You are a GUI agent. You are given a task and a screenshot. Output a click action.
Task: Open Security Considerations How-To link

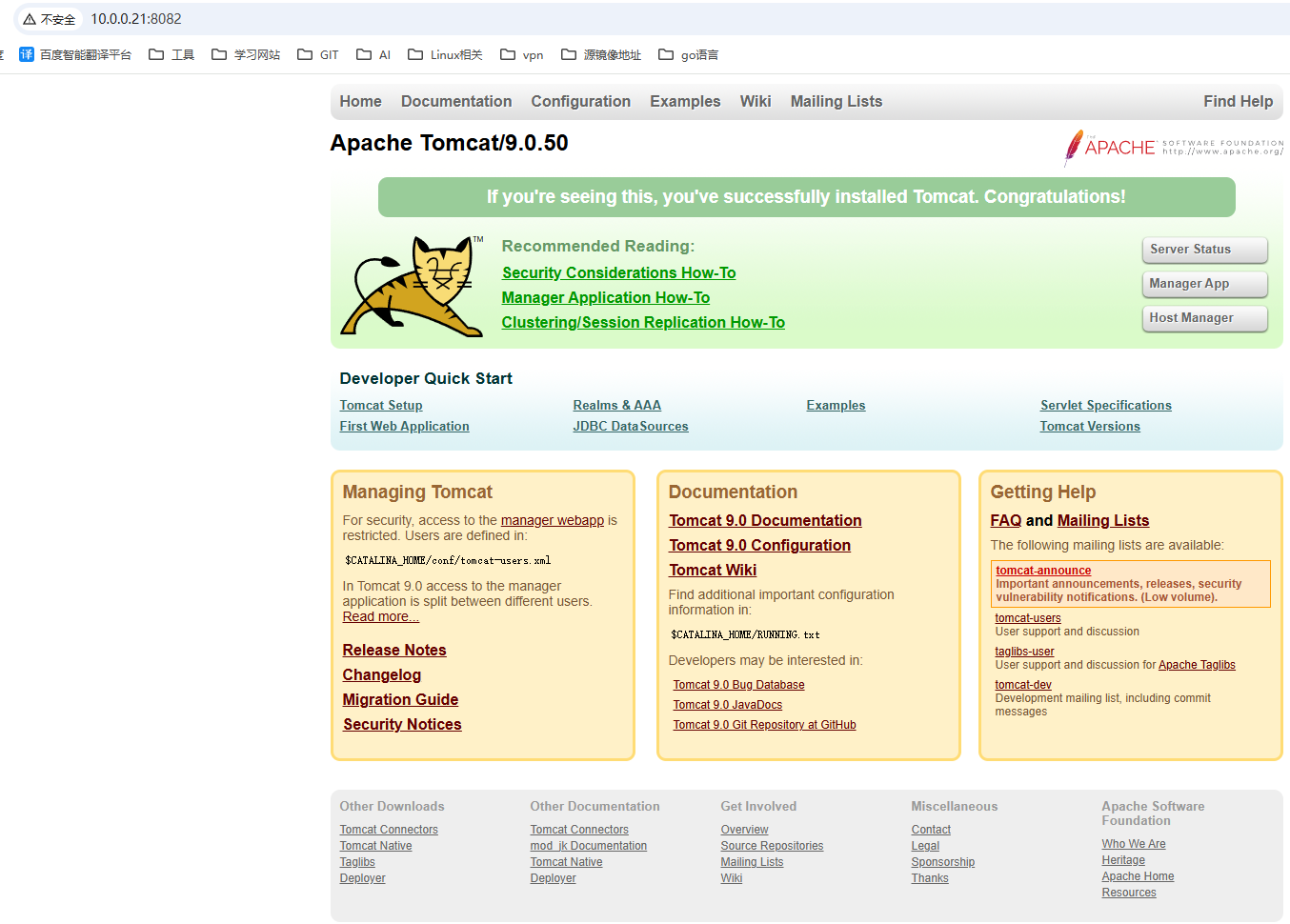[619, 273]
